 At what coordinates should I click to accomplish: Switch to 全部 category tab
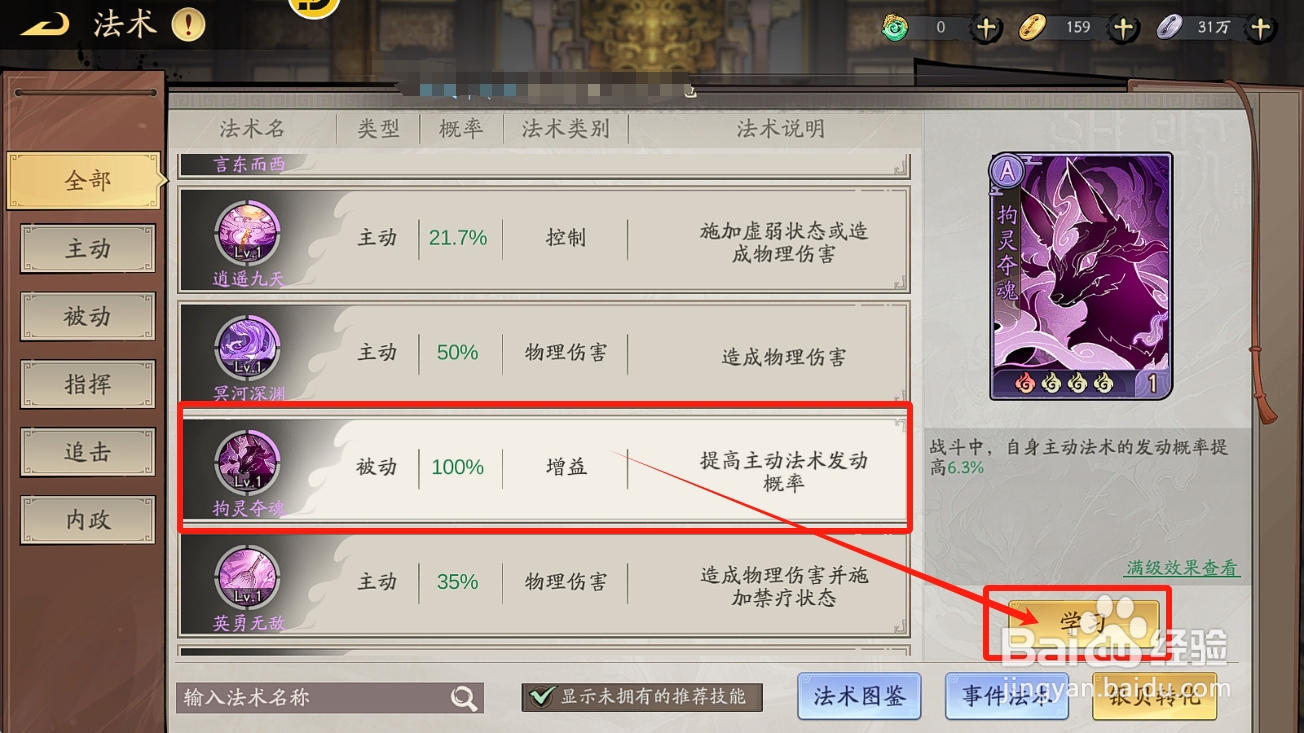[x=87, y=181]
